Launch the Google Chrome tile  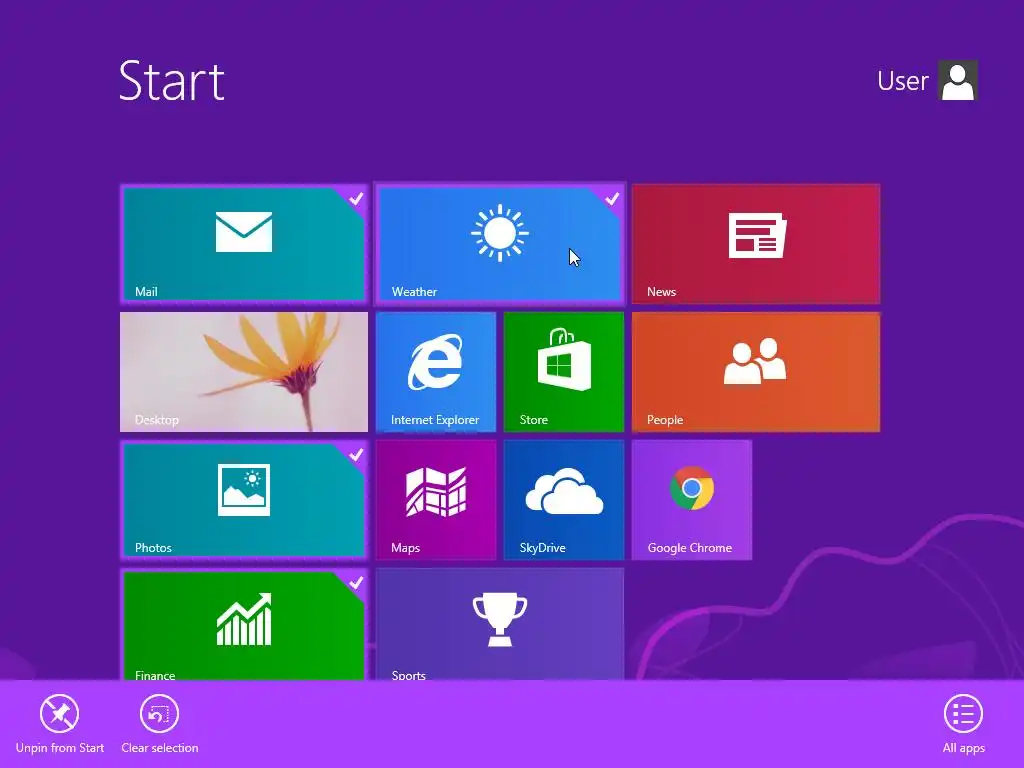[x=692, y=500]
